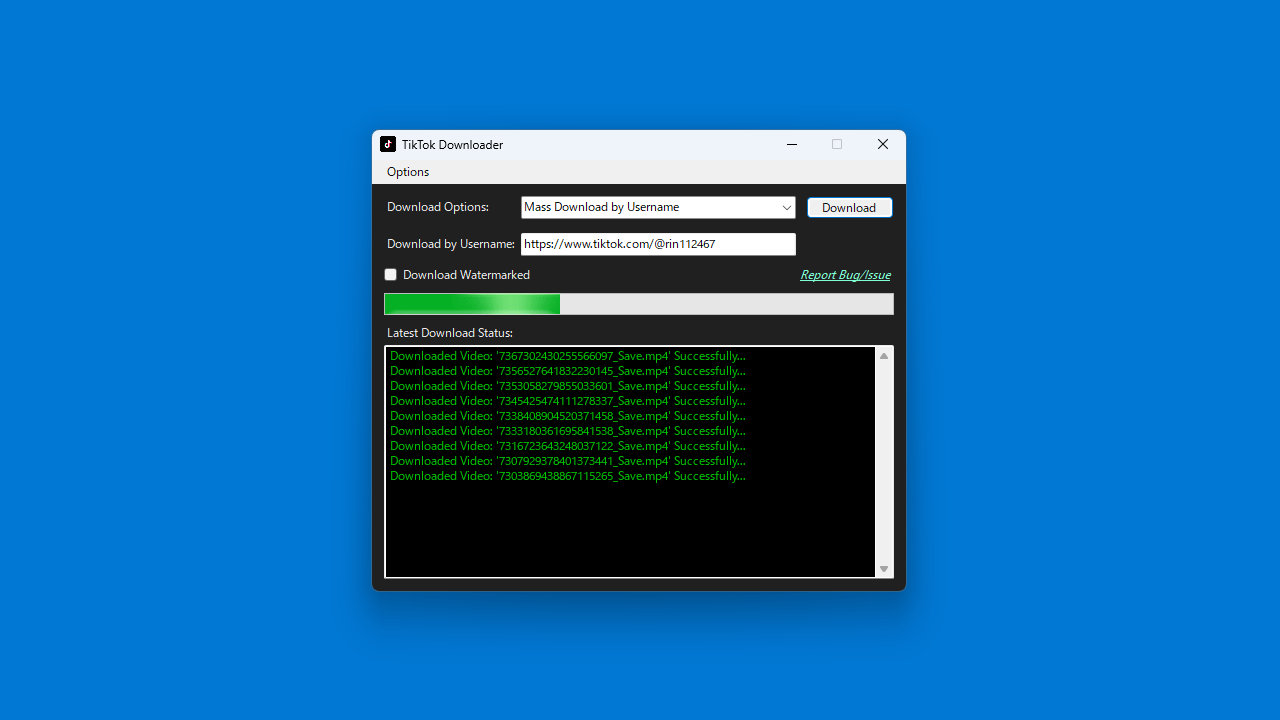Click the TikTok Downloader title text
Image resolution: width=1280 pixels, height=720 pixels.
pos(452,145)
